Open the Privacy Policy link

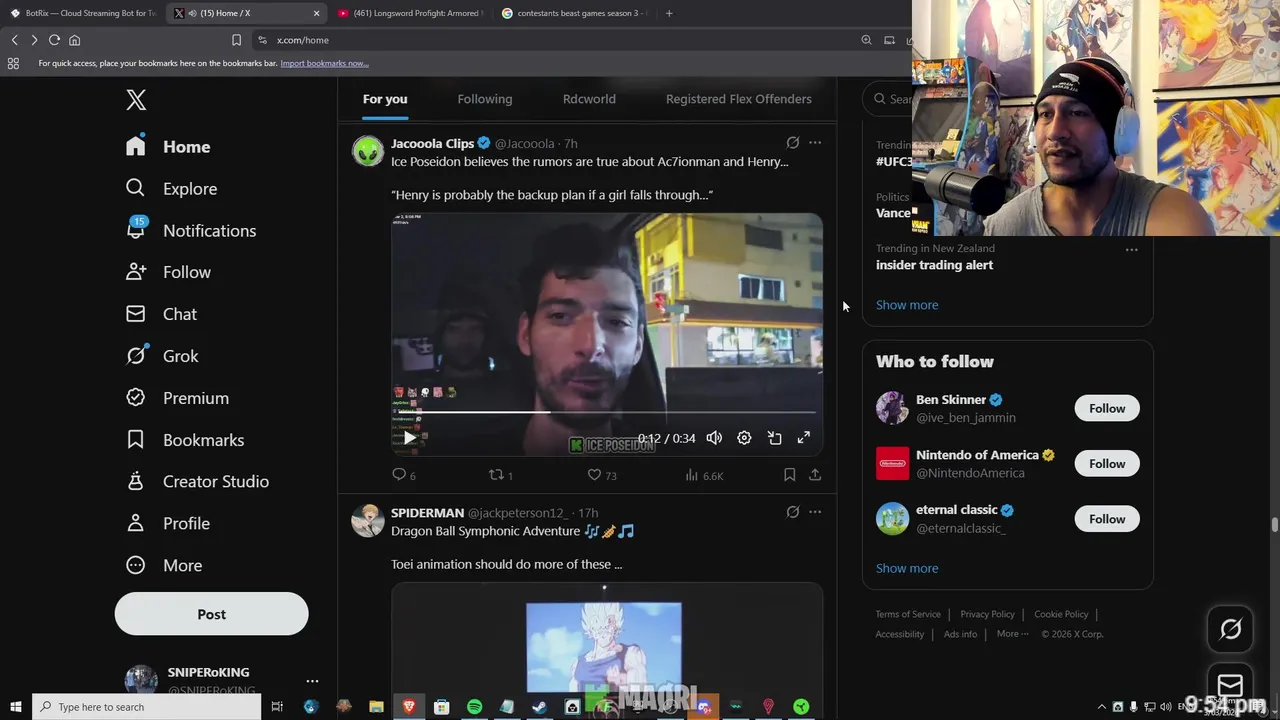[x=987, y=614]
